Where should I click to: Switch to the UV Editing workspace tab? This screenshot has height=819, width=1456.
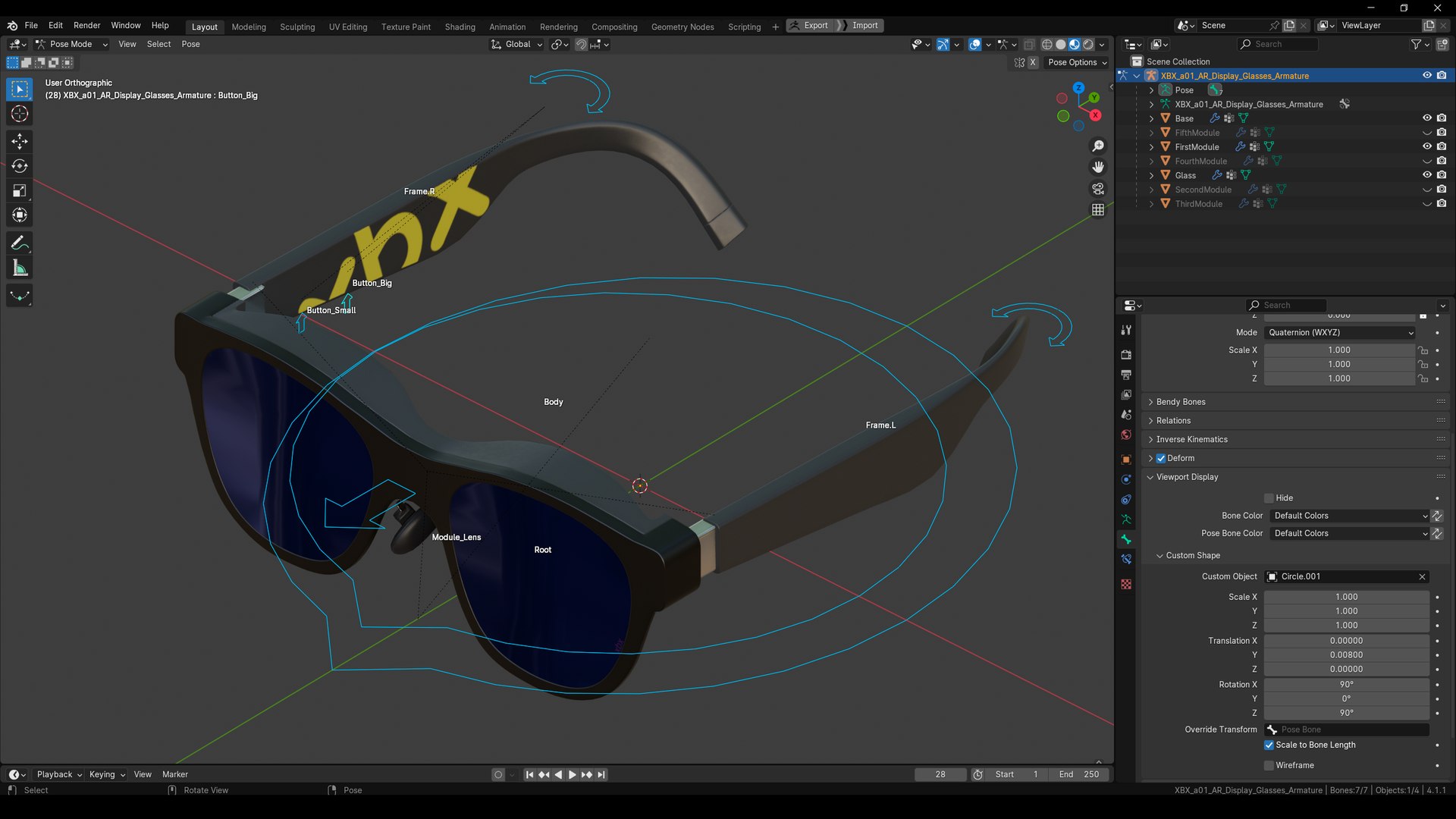[x=348, y=27]
